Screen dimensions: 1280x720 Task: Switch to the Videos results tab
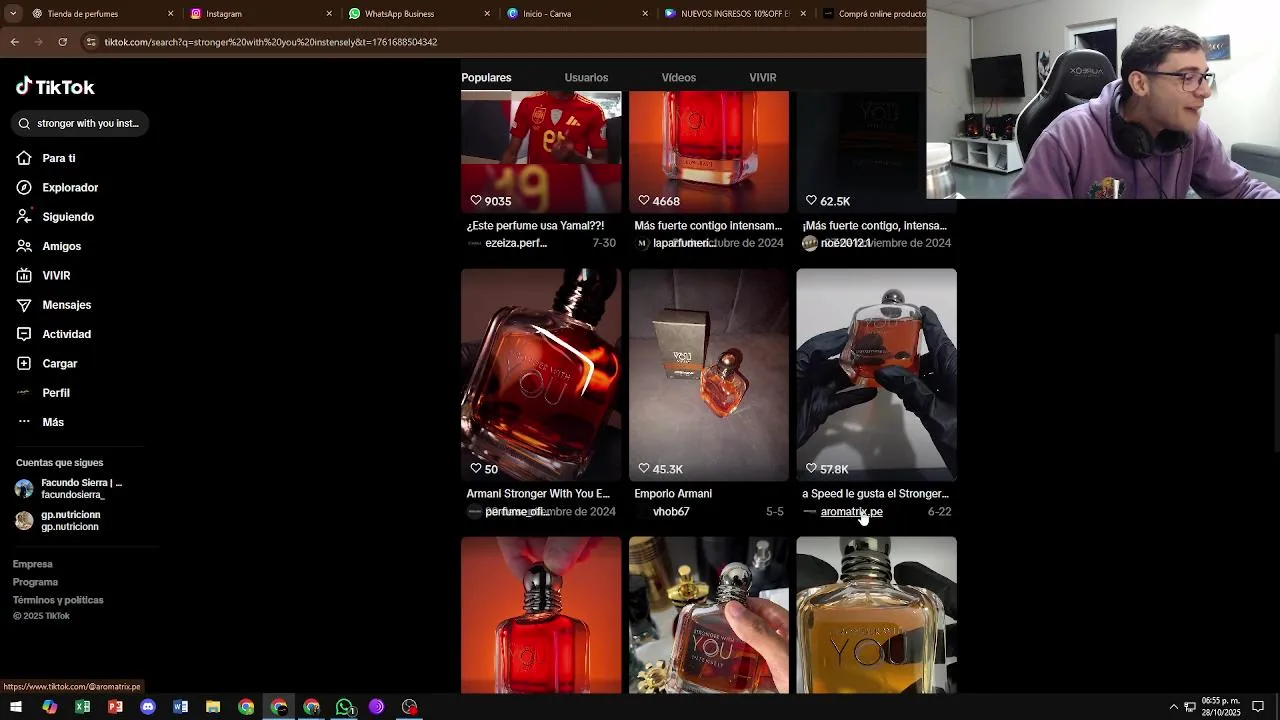pos(678,77)
